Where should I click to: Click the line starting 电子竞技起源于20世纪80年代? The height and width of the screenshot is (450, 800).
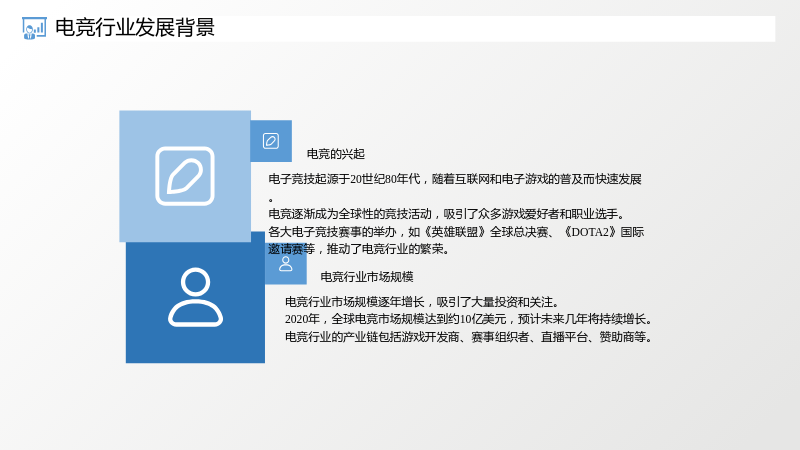(x=455, y=179)
